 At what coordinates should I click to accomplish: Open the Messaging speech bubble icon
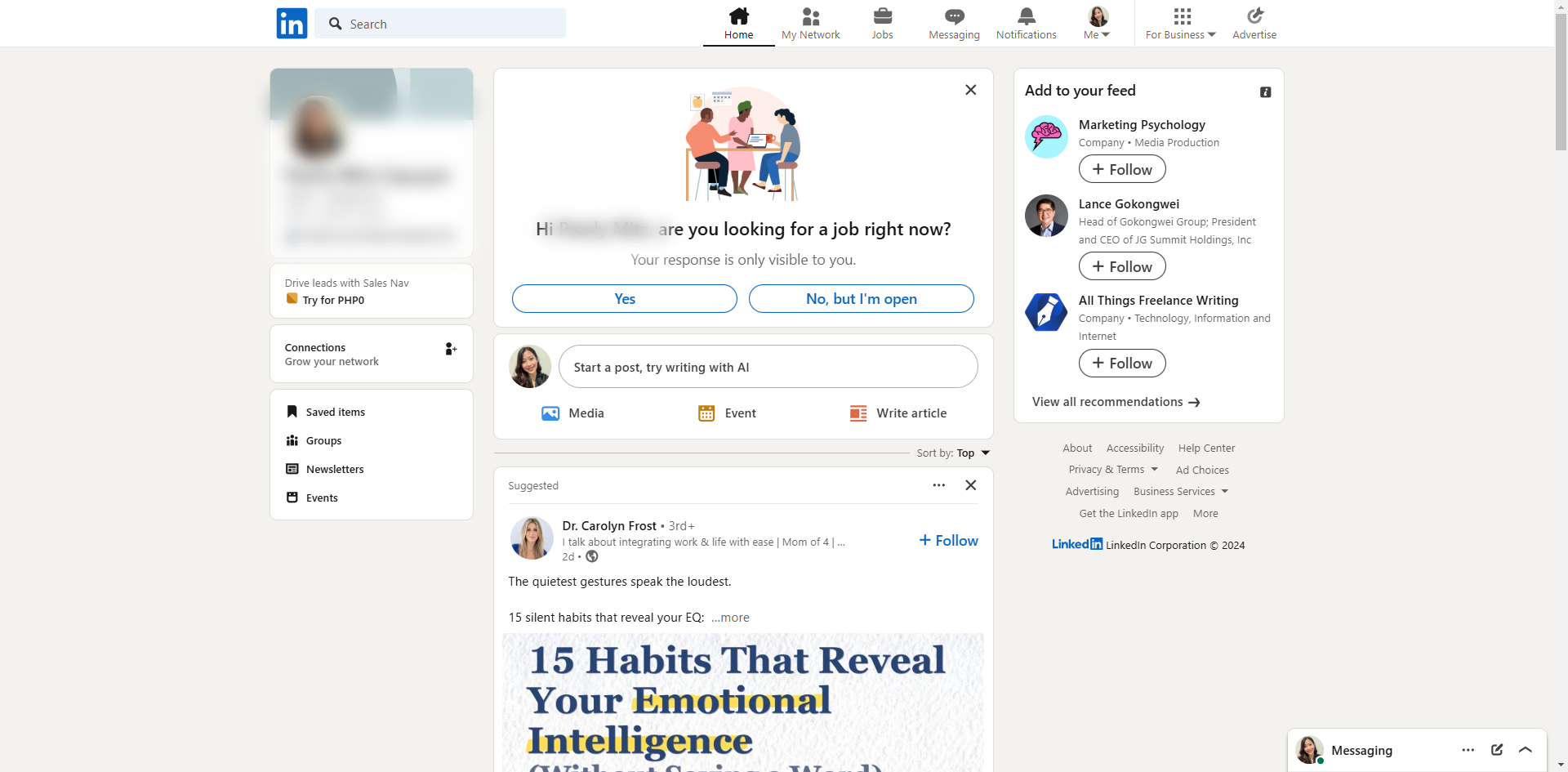click(x=954, y=16)
